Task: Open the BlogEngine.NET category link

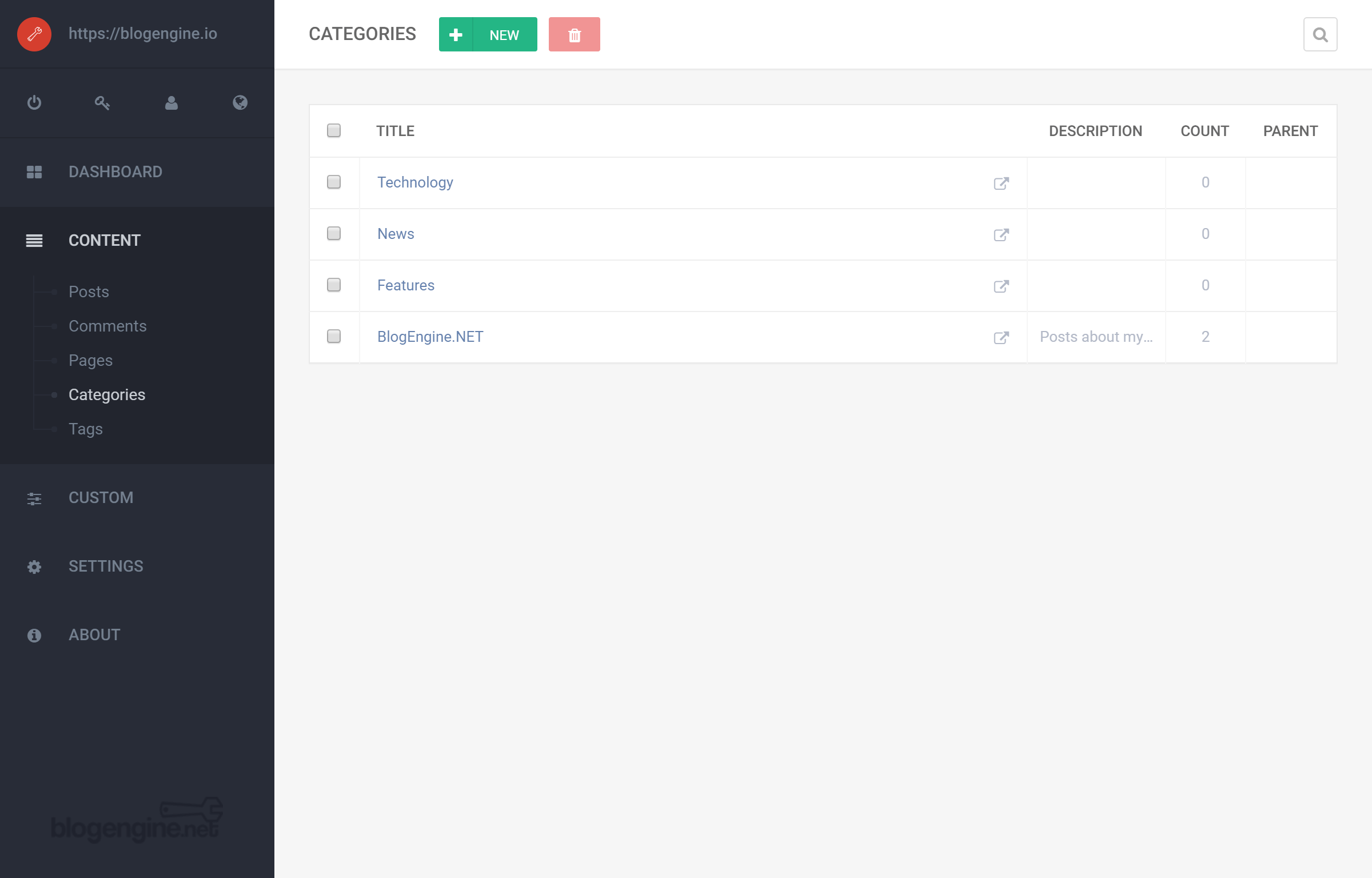Action: [x=430, y=337]
